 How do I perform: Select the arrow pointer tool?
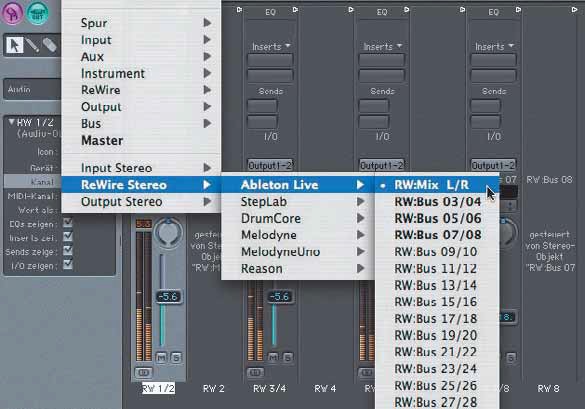15,46
